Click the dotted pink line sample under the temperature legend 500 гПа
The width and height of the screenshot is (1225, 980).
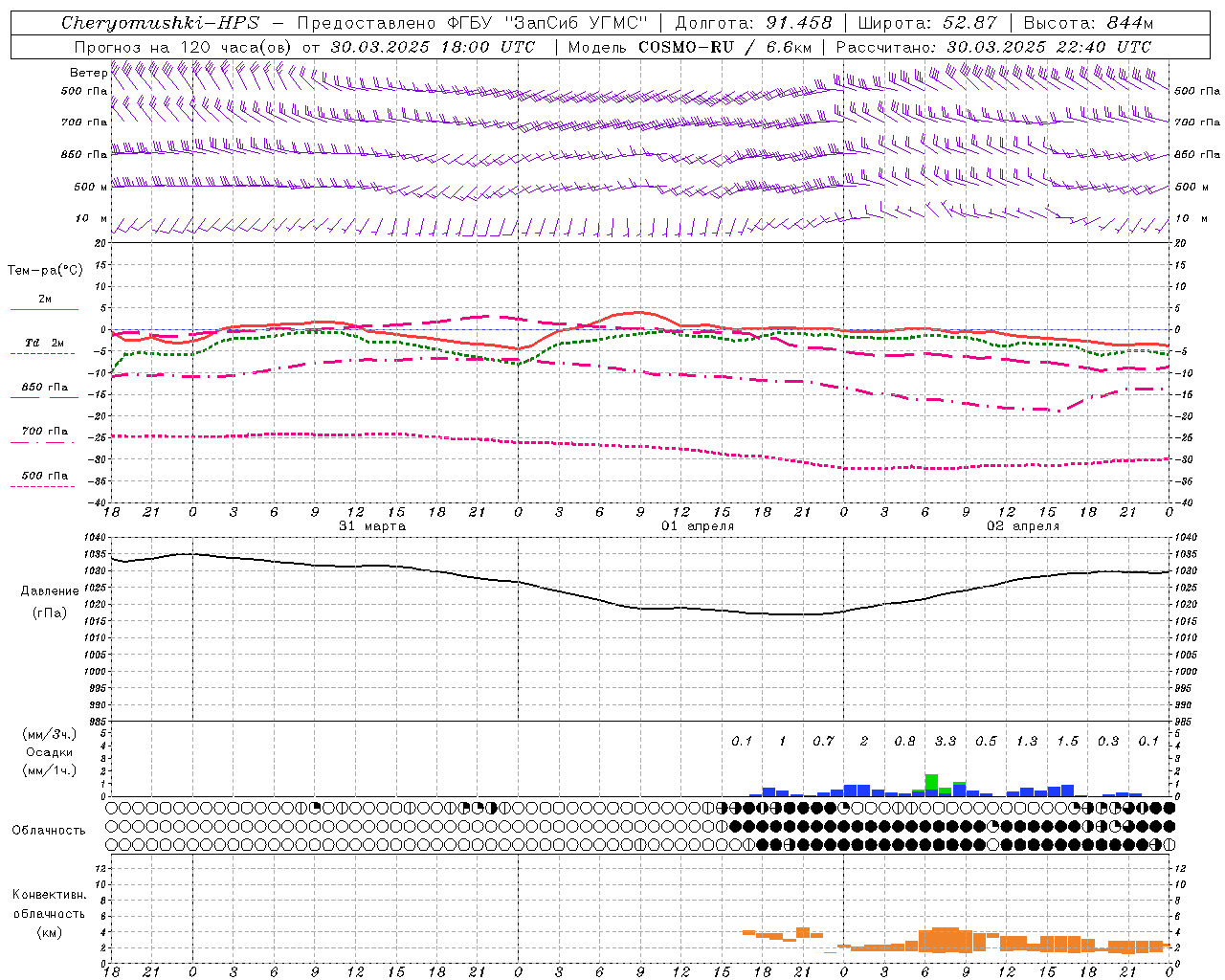point(43,486)
